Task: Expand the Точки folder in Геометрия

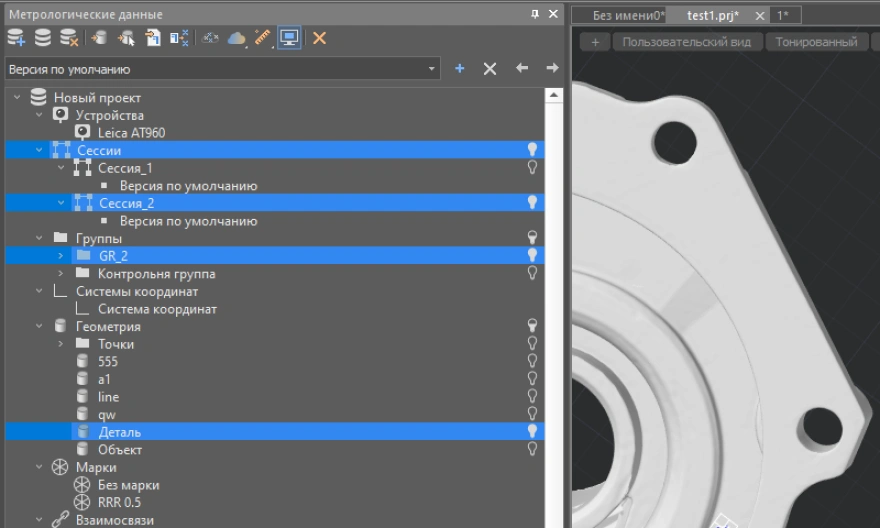Action: click(x=60, y=344)
